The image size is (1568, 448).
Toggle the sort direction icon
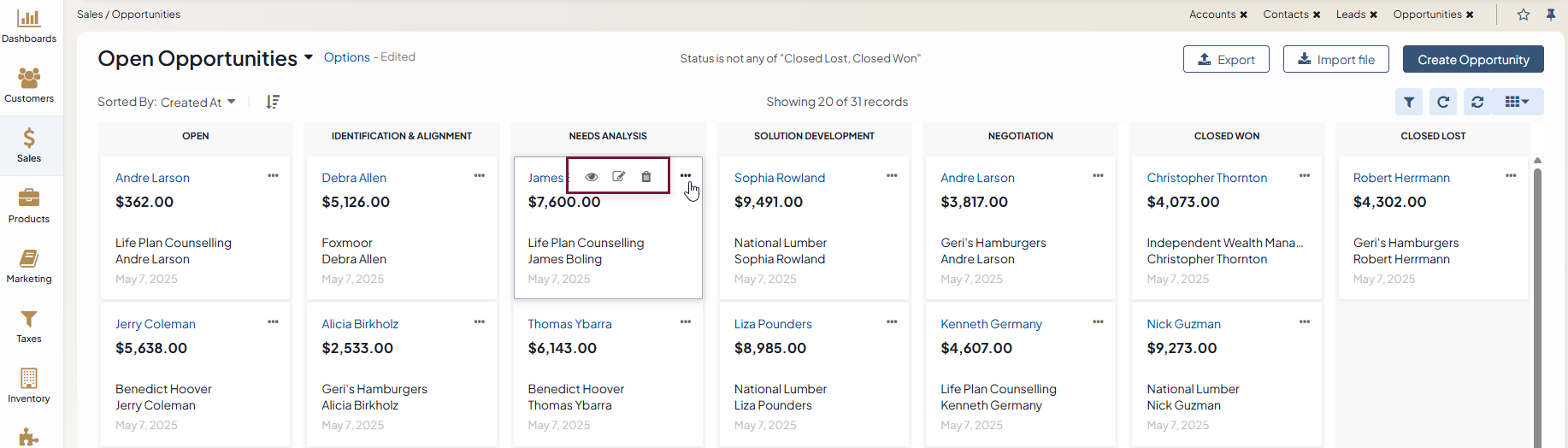pos(273,102)
